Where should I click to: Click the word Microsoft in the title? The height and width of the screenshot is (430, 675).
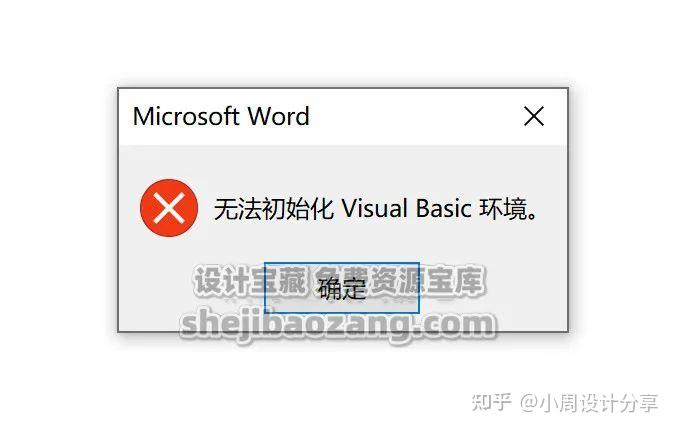coord(186,116)
